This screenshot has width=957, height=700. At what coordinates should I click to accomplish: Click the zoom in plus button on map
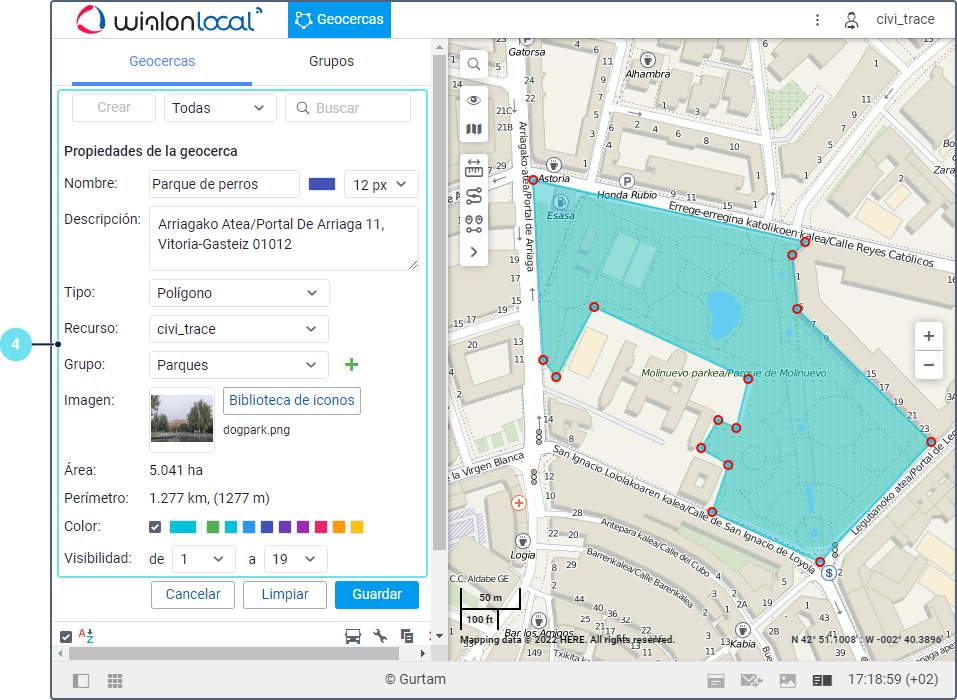tap(929, 336)
